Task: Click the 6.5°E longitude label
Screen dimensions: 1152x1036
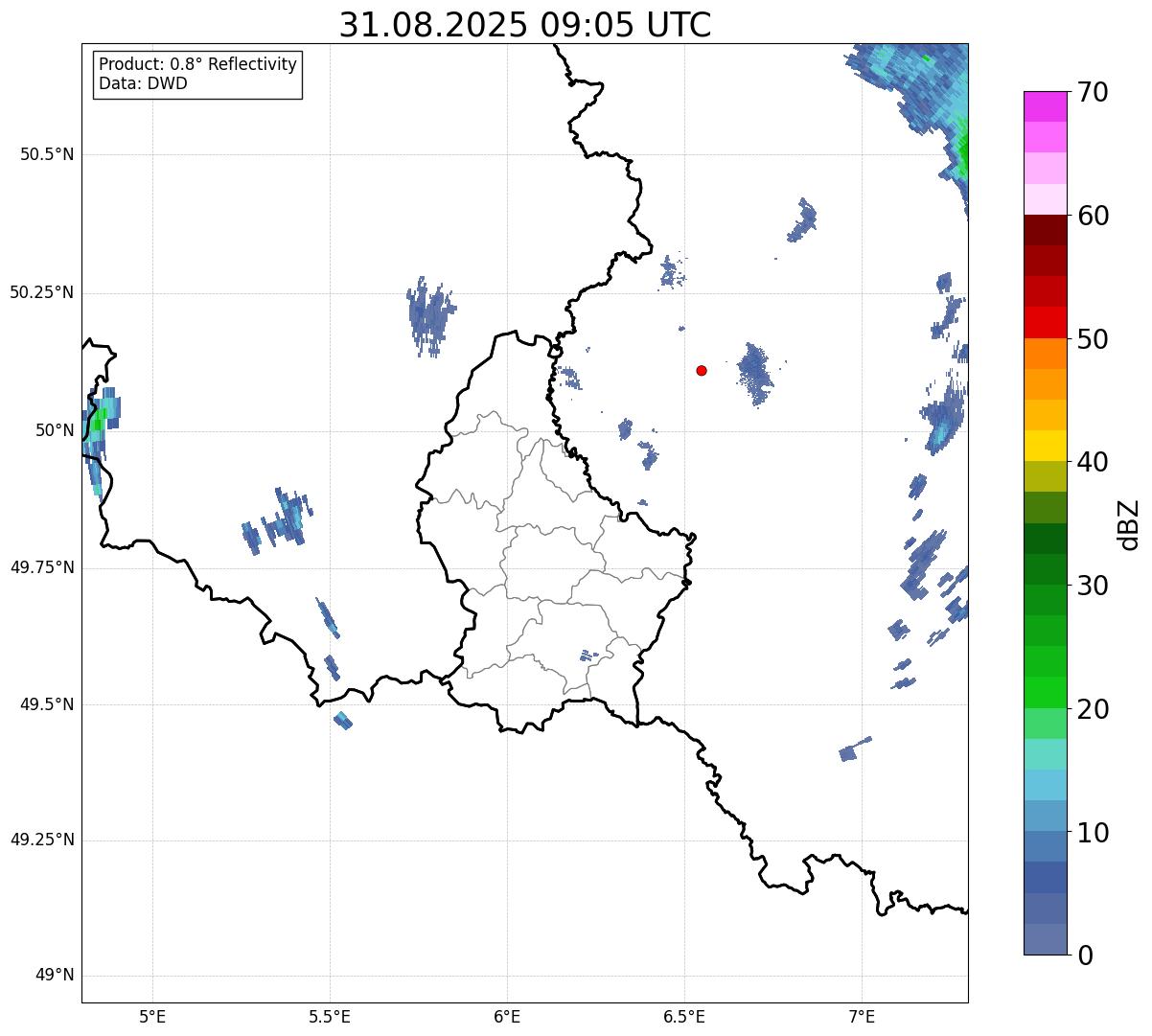Action: 684,1016
